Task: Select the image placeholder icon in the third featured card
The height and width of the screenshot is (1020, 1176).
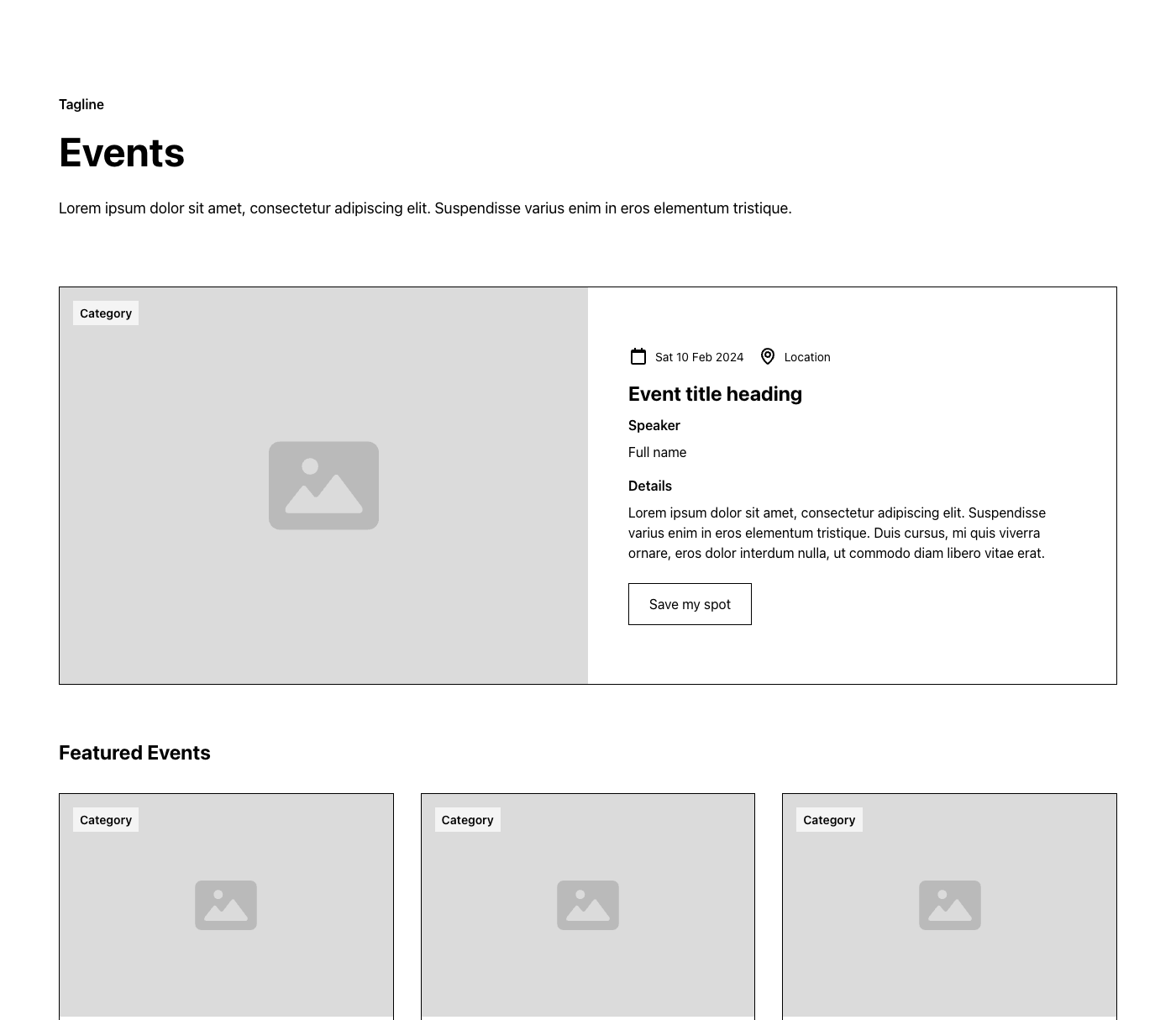Action: (950, 905)
